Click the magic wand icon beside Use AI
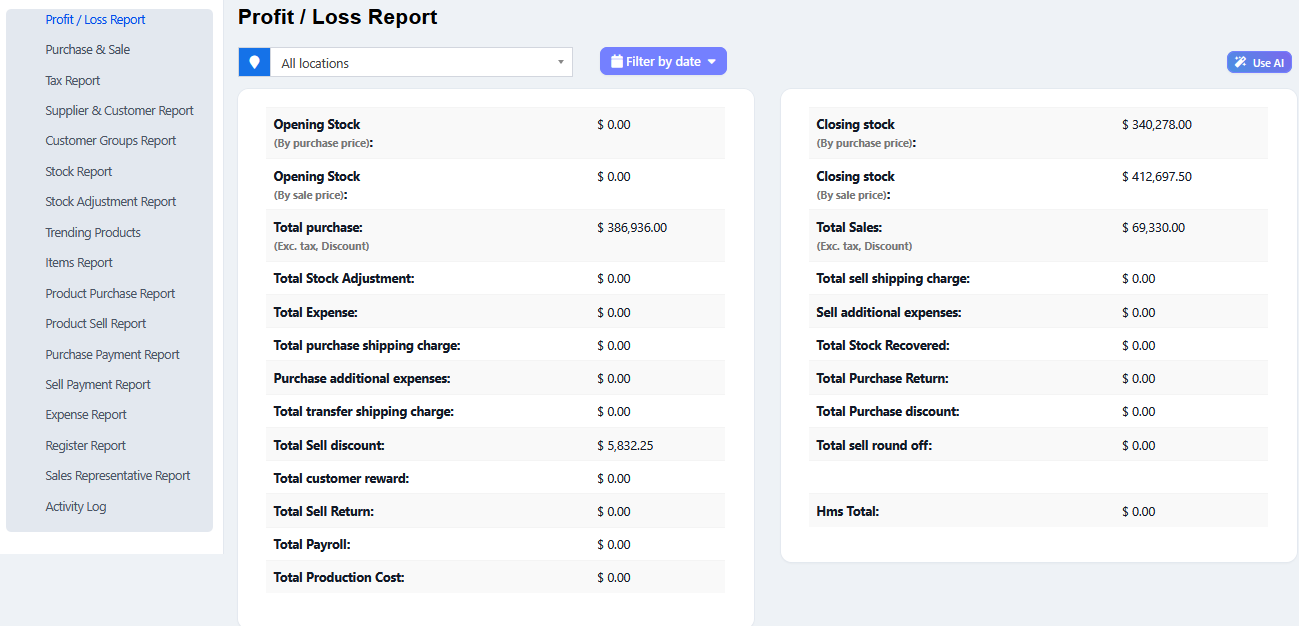The width and height of the screenshot is (1299, 626). click(x=1240, y=61)
